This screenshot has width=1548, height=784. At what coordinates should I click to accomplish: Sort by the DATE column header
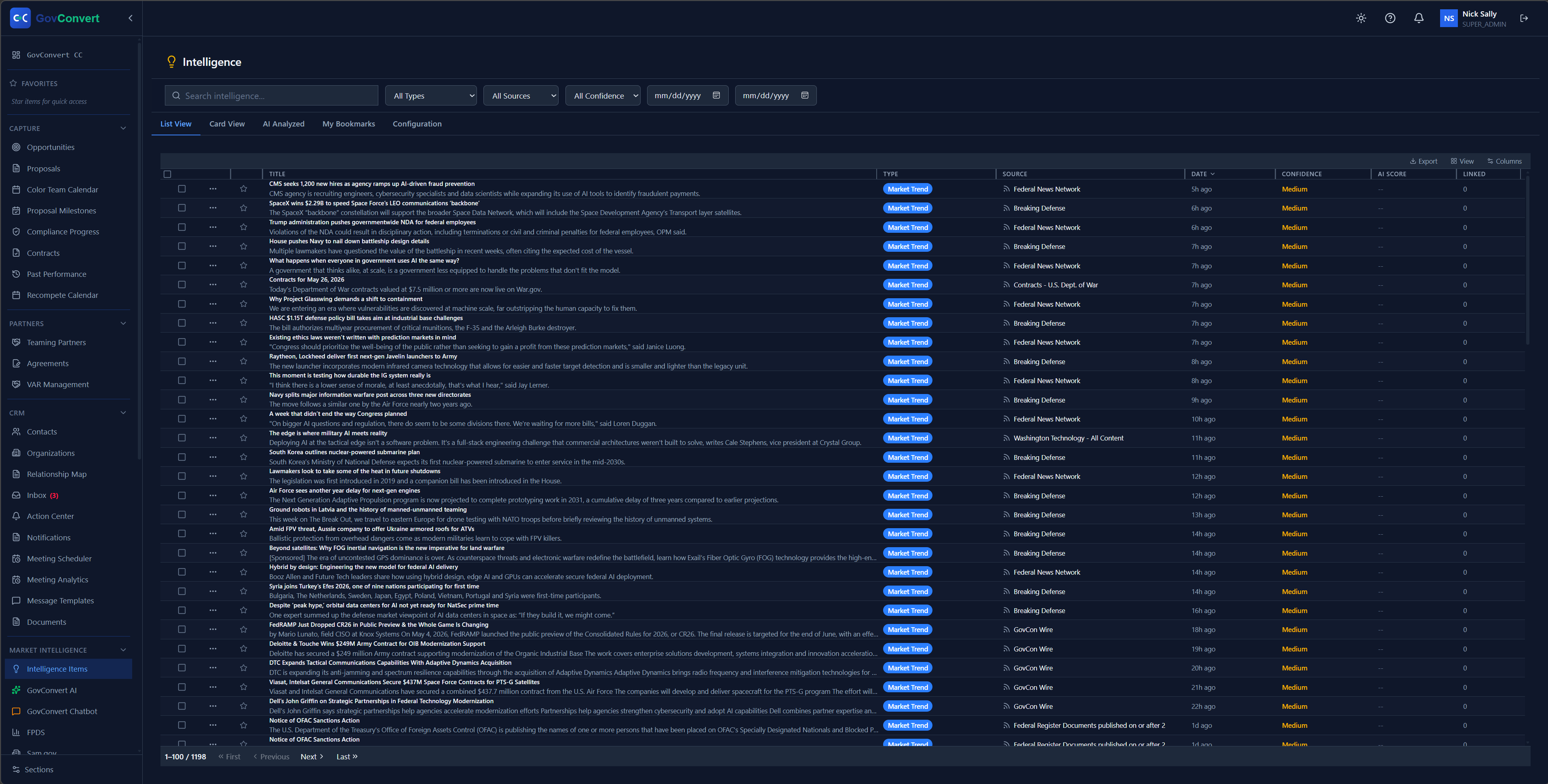pyautogui.click(x=1202, y=174)
